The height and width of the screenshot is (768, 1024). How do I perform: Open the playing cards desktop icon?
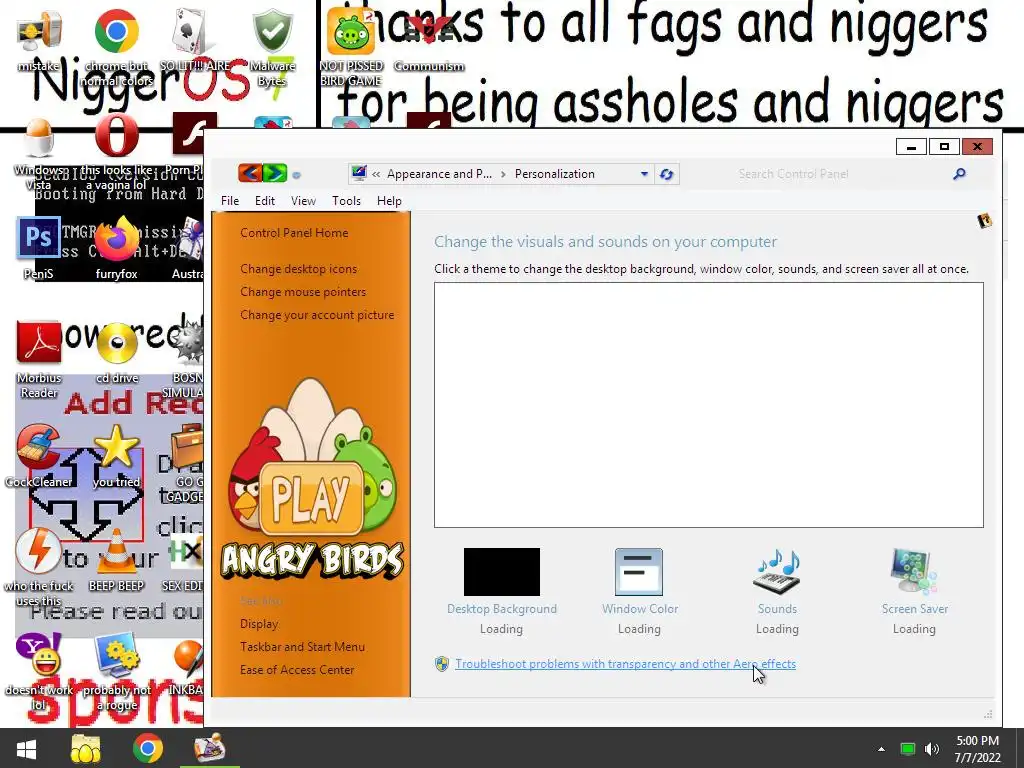point(195,40)
